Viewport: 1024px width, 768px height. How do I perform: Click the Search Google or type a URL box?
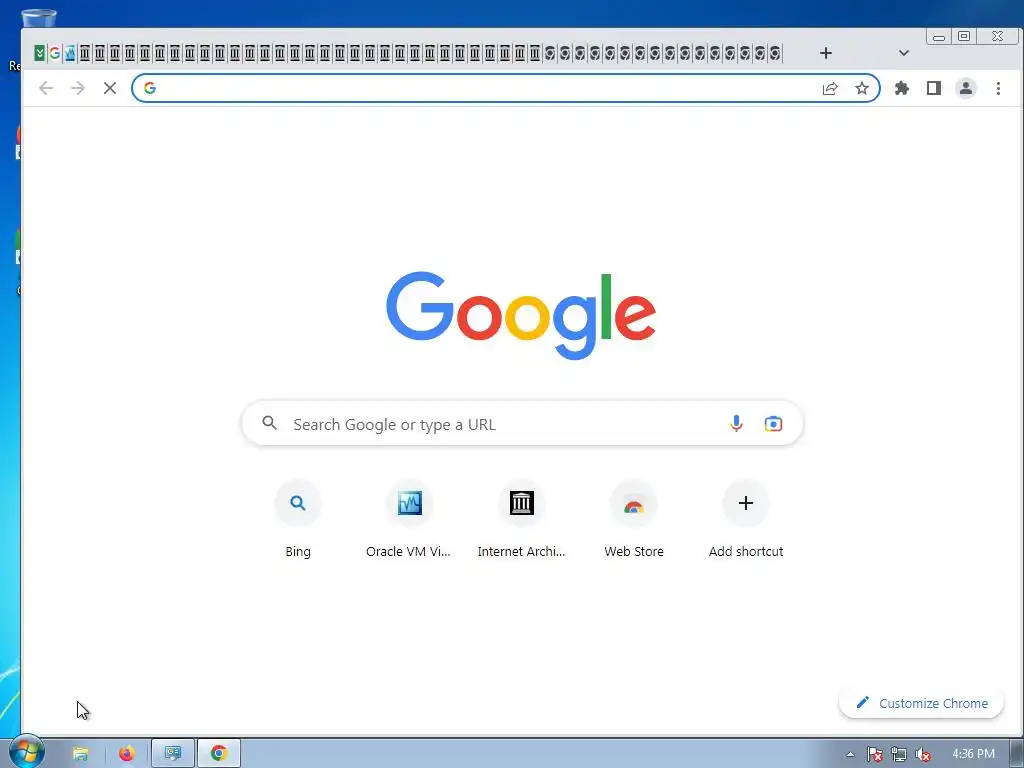point(522,424)
